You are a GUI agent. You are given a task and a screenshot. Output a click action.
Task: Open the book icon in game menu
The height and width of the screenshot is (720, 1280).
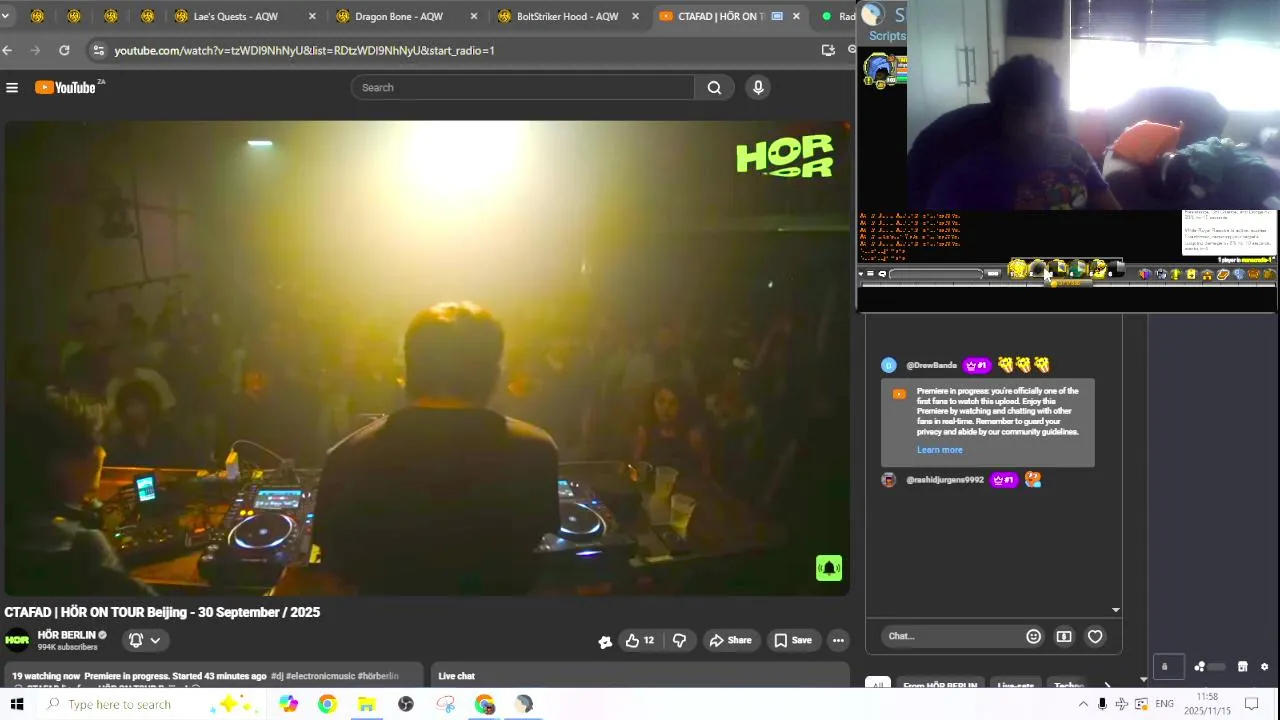[x=1223, y=274]
